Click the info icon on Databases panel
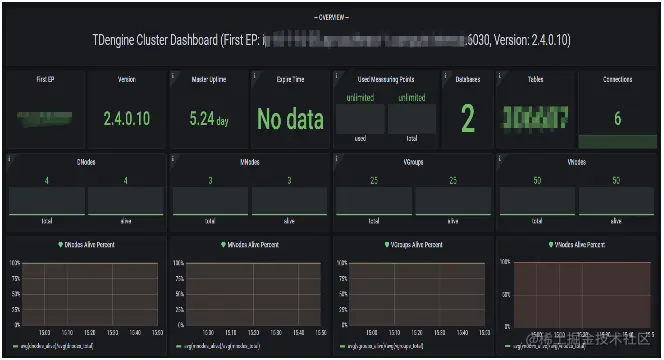Image resolution: width=664 pixels, height=360 pixels. [445, 75]
